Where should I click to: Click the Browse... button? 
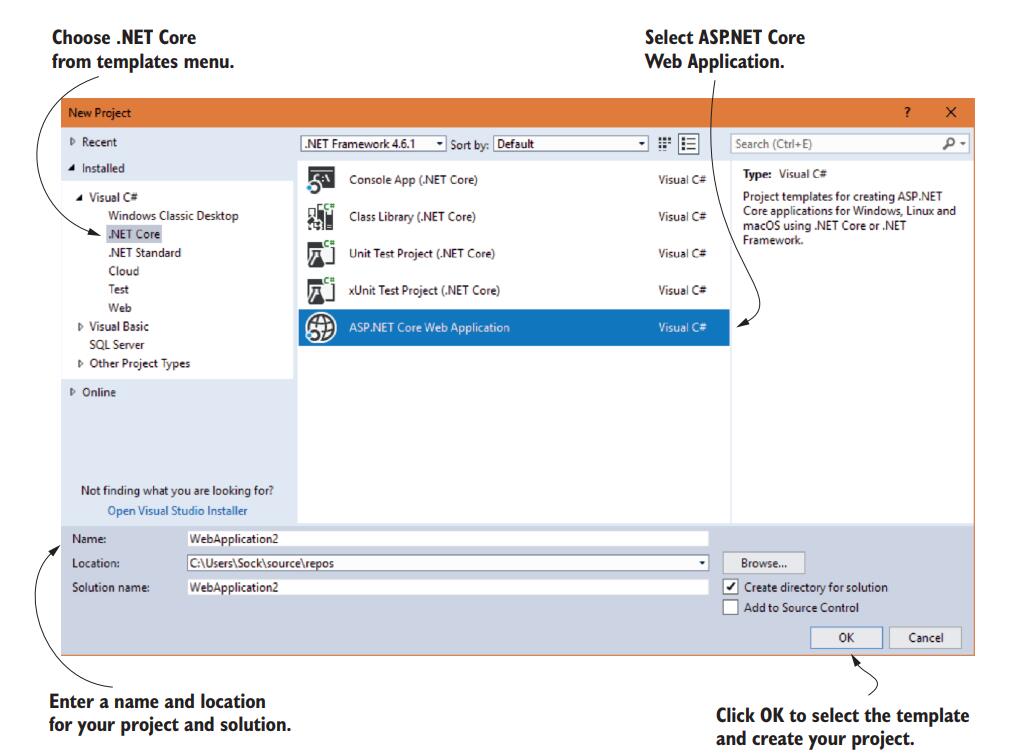[x=764, y=563]
